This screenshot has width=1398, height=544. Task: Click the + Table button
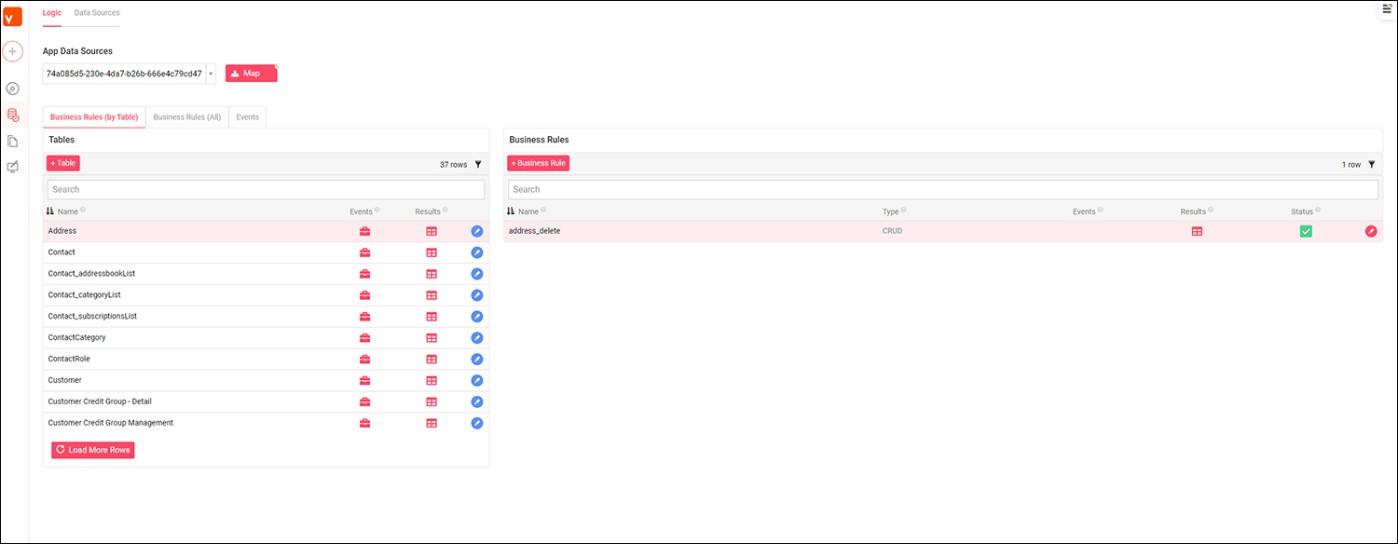pos(63,163)
